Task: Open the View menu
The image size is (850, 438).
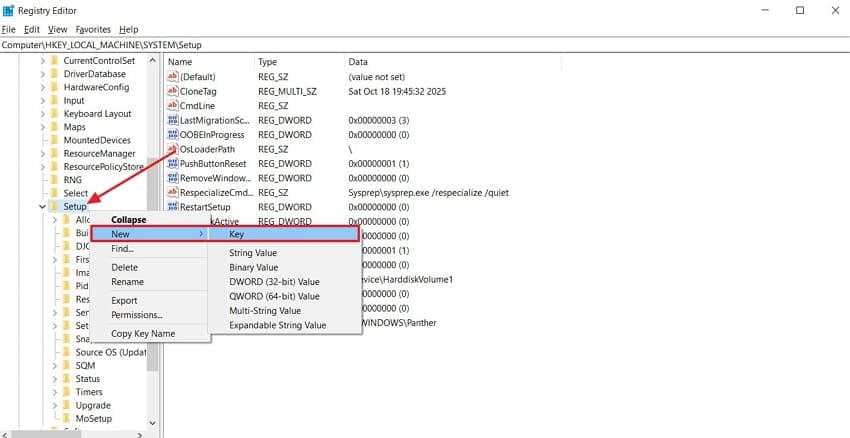Action: pyautogui.click(x=57, y=29)
